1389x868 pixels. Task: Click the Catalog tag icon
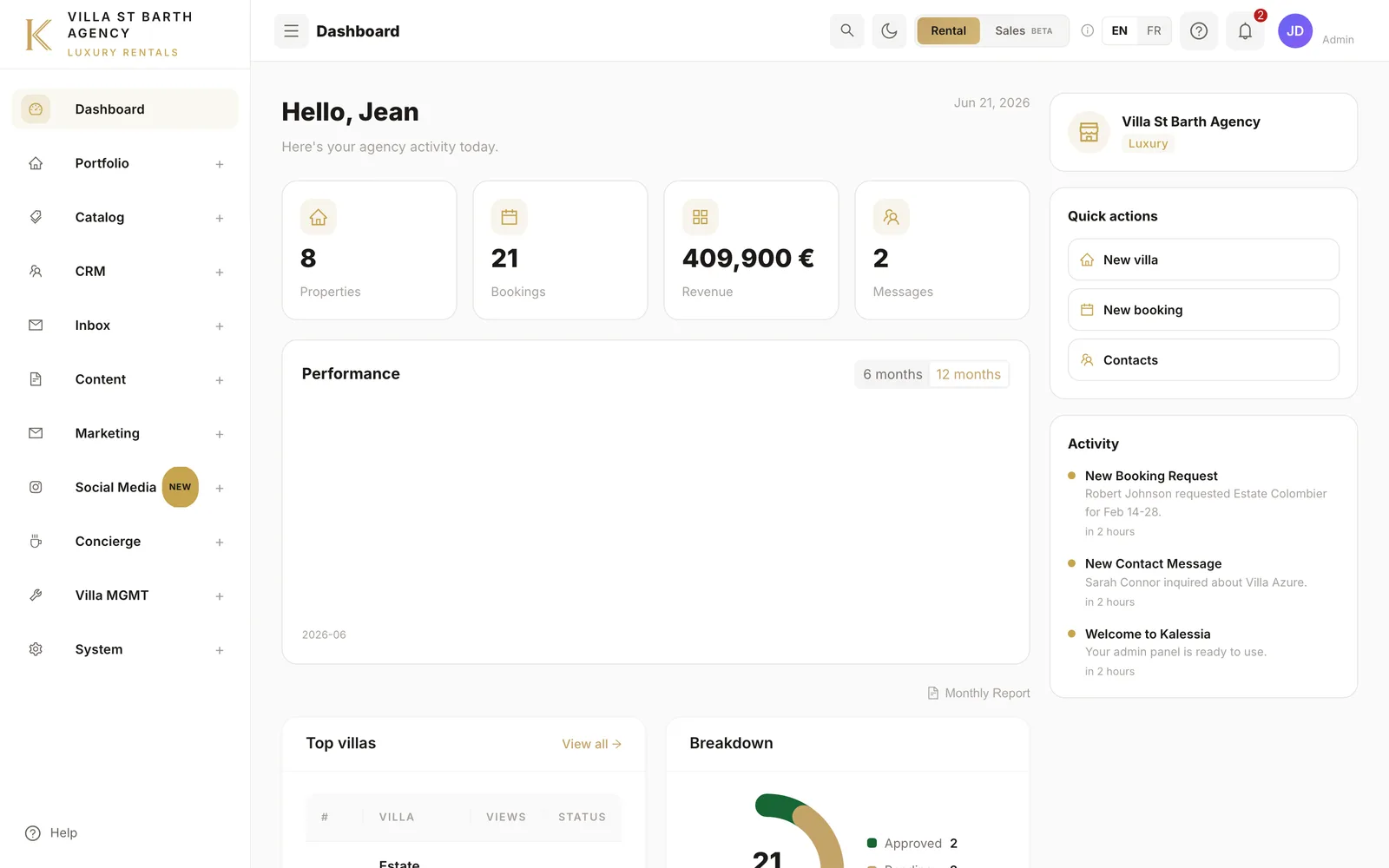(x=36, y=217)
